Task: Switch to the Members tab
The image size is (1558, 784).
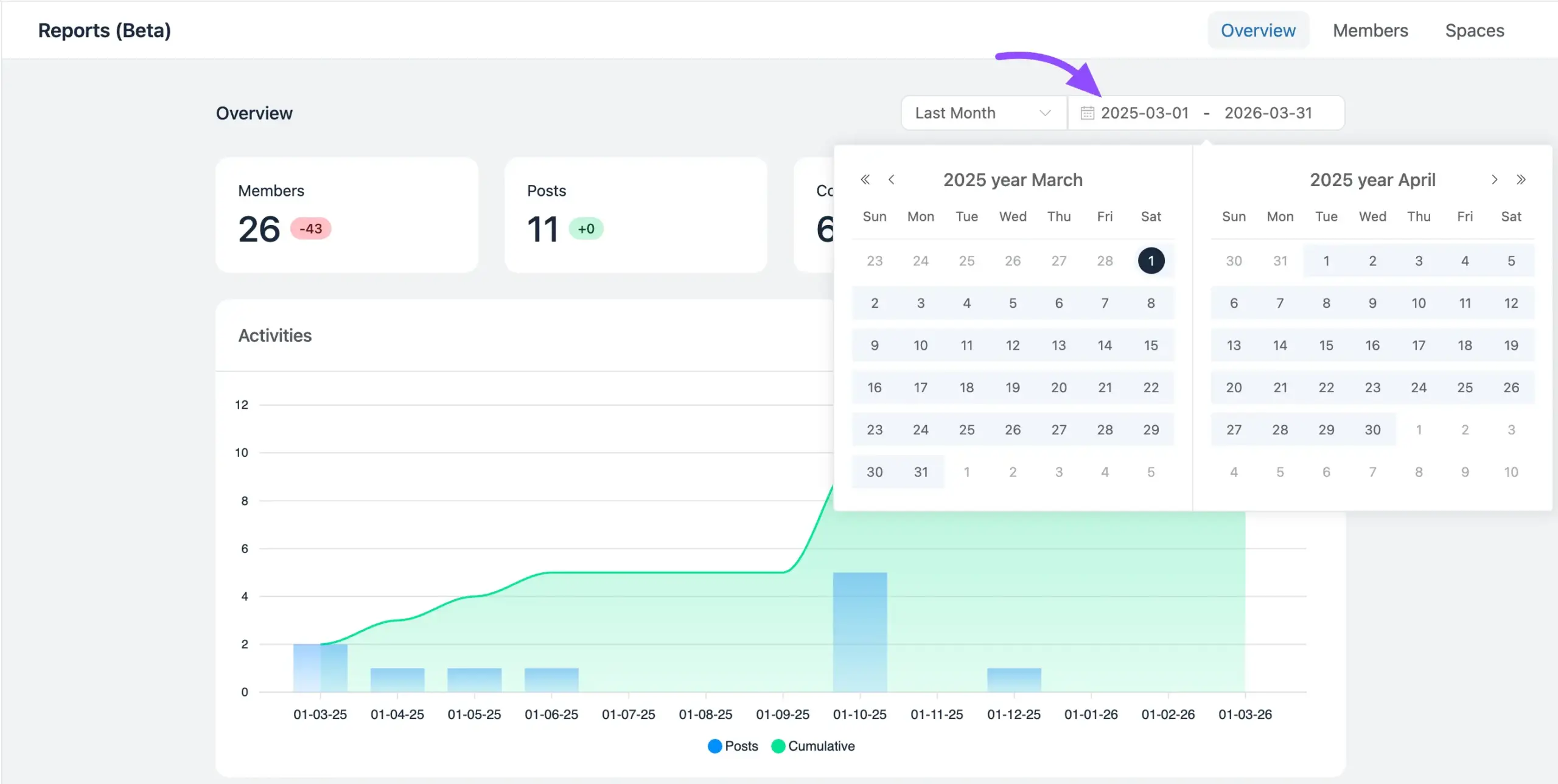Action: pos(1370,30)
